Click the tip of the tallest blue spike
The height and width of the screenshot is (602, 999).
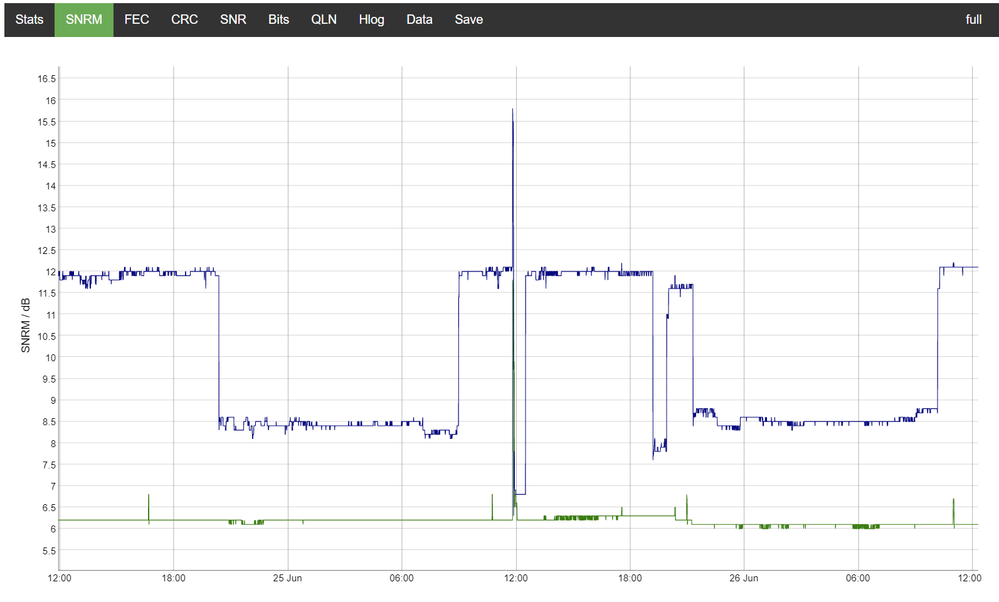513,110
